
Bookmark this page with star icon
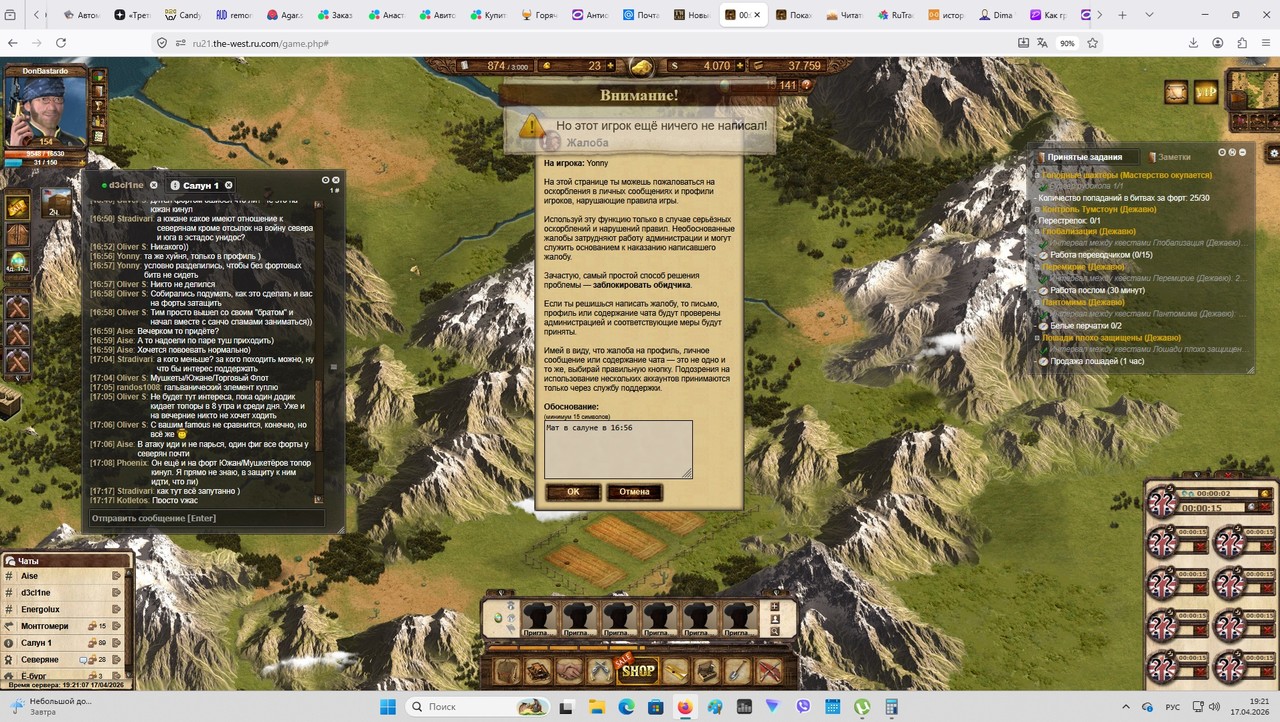tap(1093, 43)
